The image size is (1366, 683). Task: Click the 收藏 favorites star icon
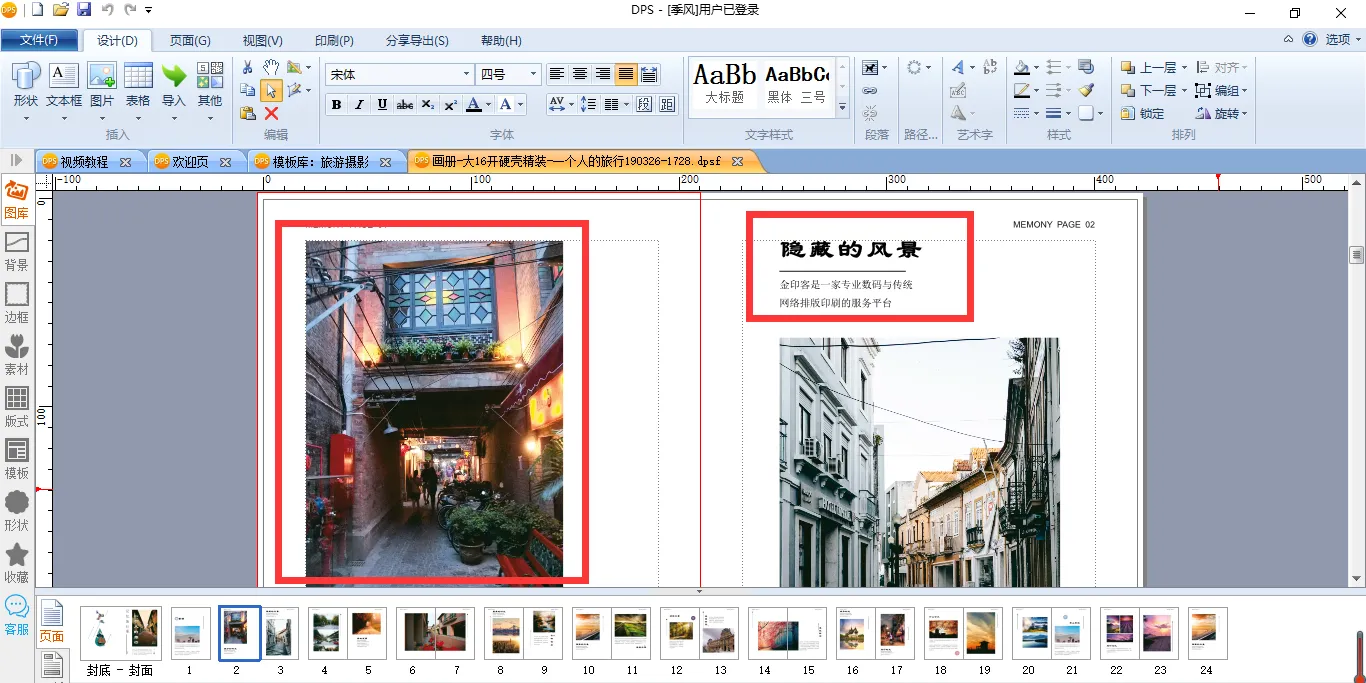click(x=17, y=563)
